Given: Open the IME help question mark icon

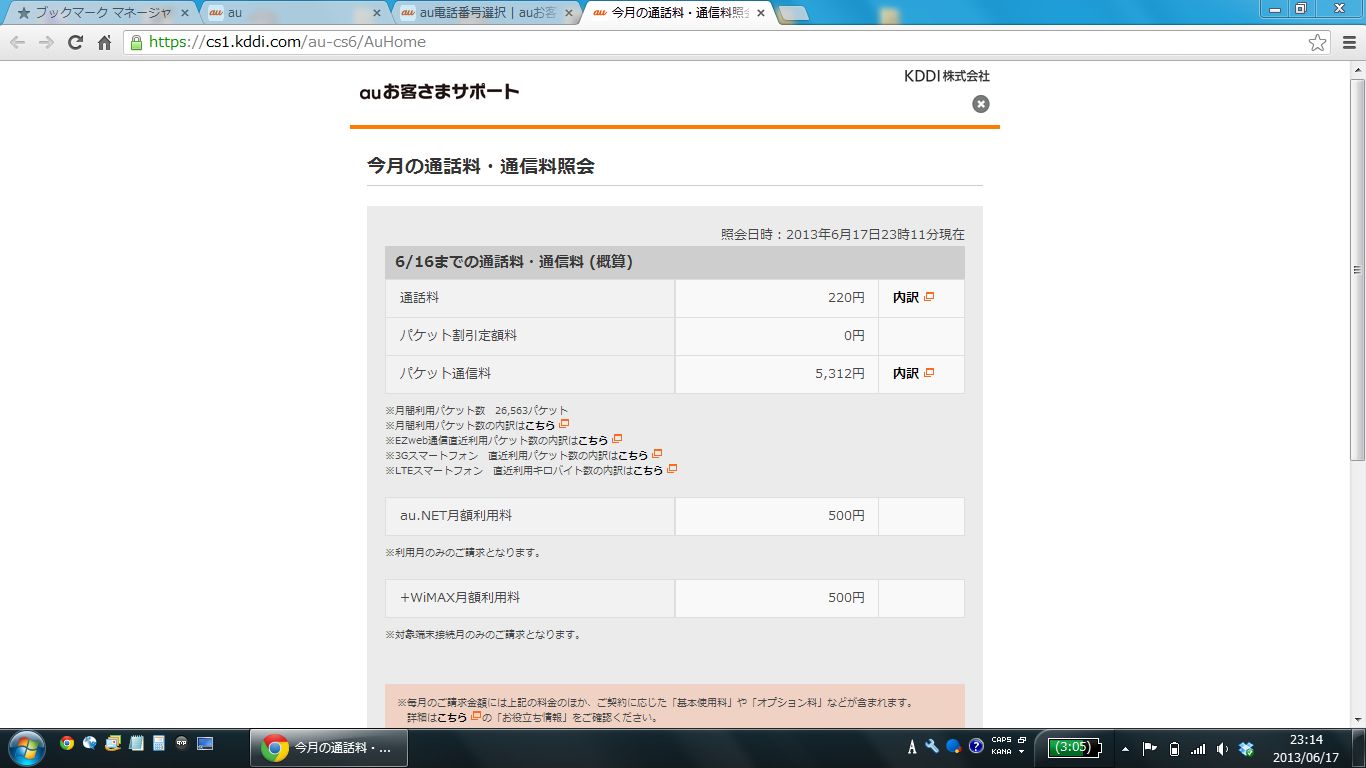Looking at the screenshot, I should [976, 747].
